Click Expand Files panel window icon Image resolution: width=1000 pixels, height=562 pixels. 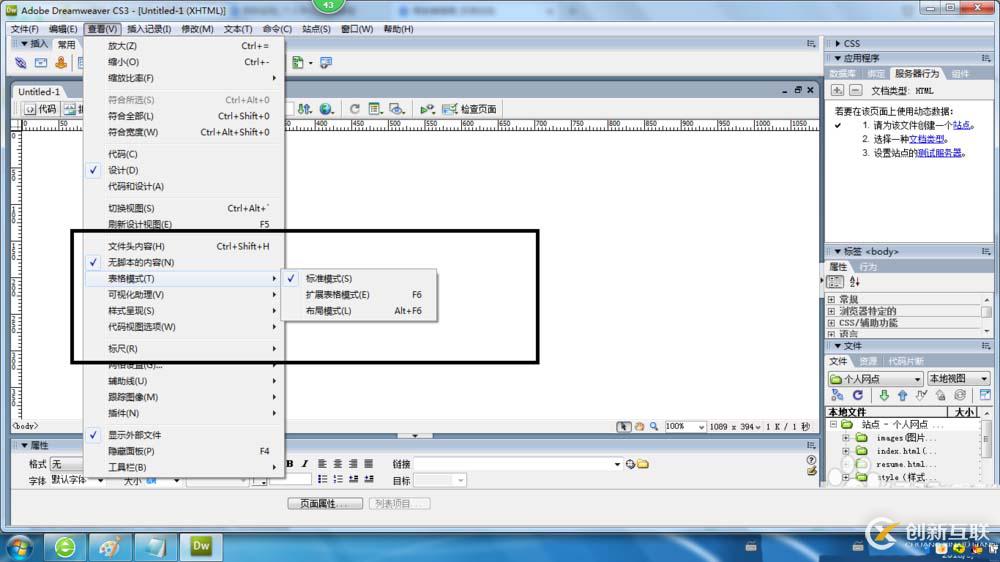[x=985, y=396]
